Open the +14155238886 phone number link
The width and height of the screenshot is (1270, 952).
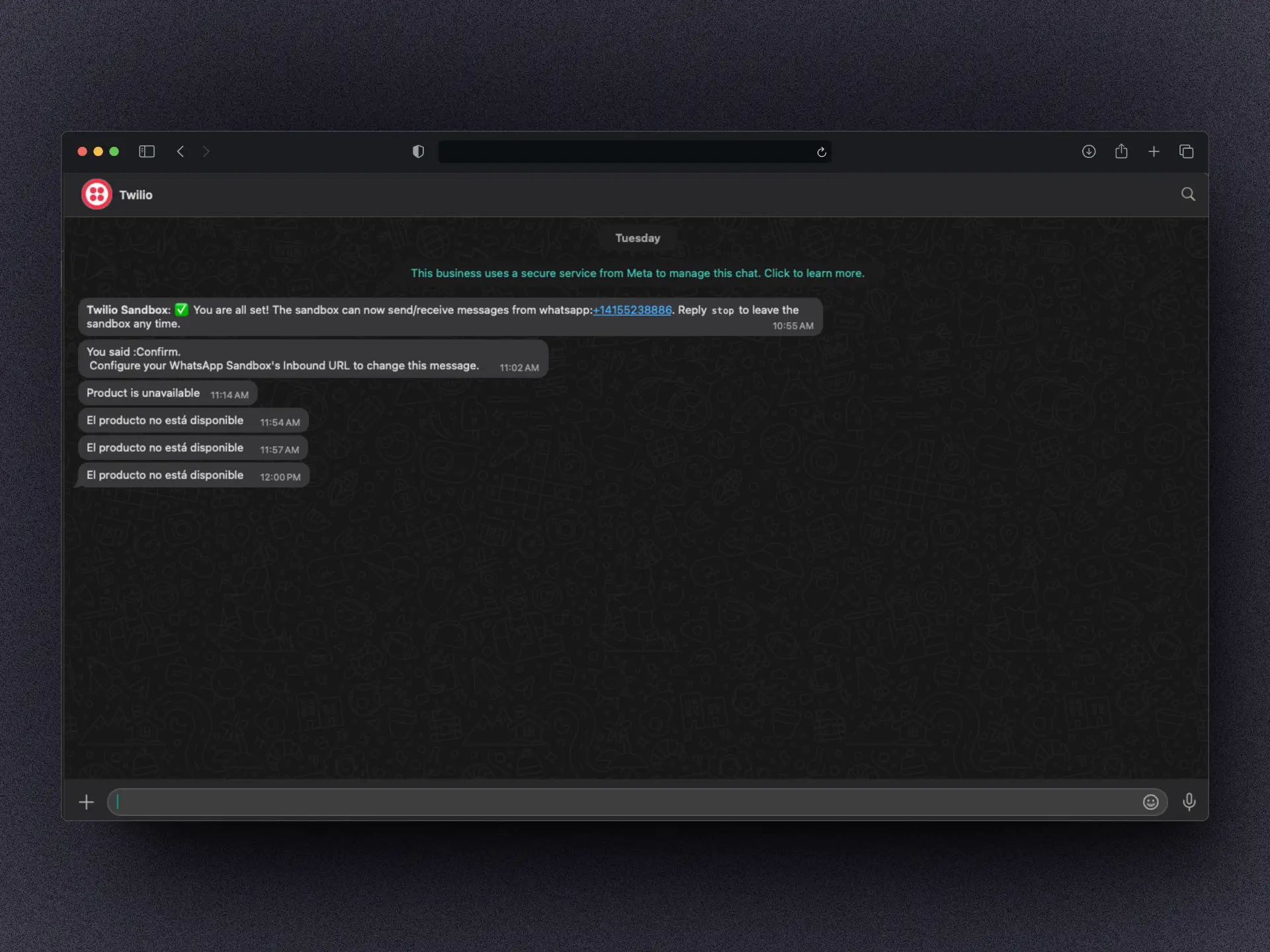632,310
